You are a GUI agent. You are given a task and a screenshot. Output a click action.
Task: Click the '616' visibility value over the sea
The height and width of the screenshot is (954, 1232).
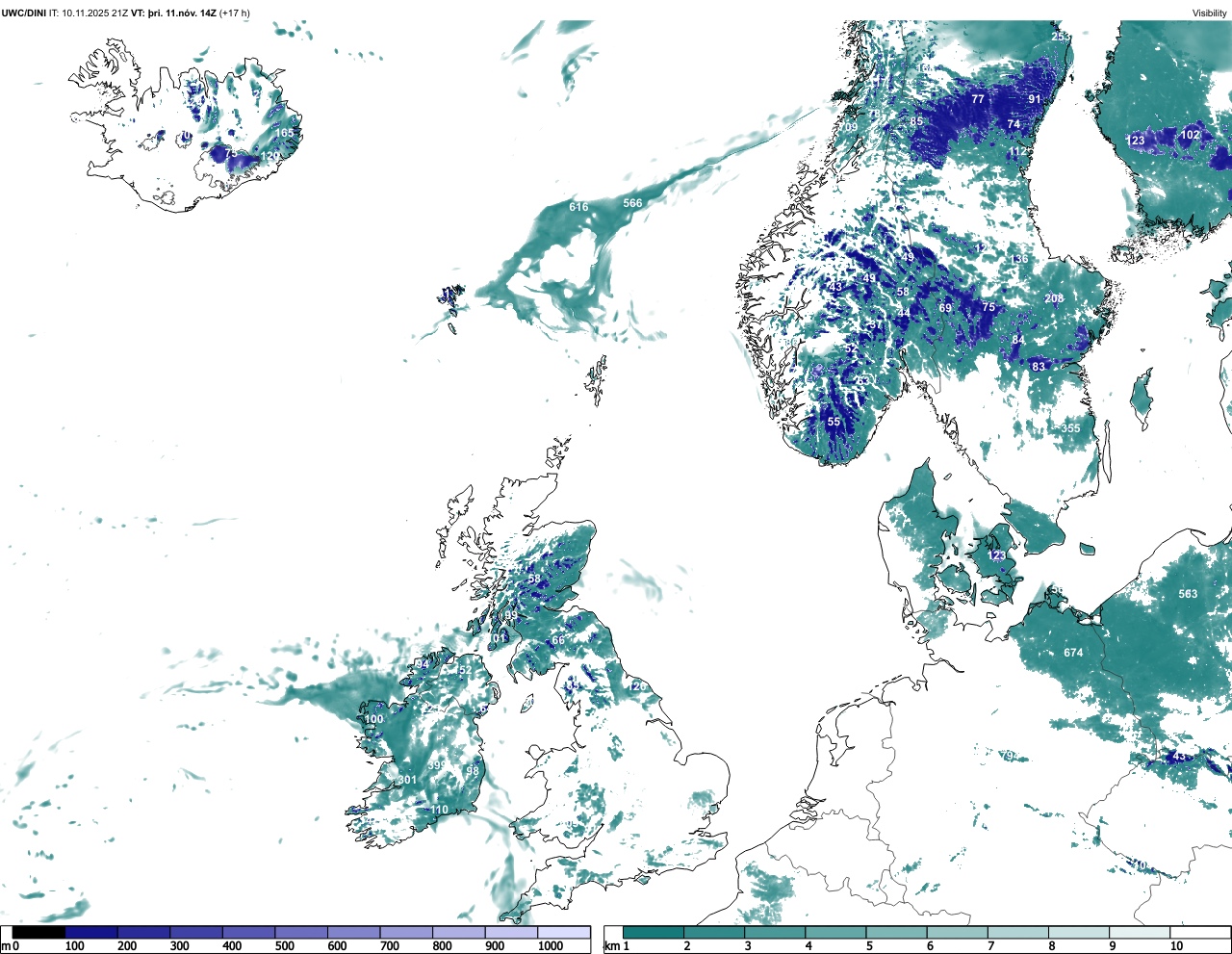click(x=578, y=207)
